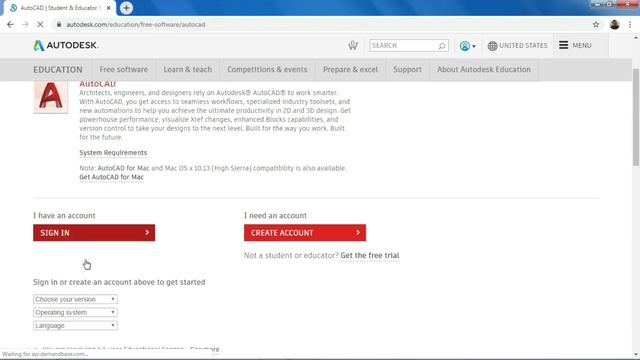Image resolution: width=640 pixels, height=360 pixels.
Task: Open the Chrome profile avatar
Action: [614, 24]
